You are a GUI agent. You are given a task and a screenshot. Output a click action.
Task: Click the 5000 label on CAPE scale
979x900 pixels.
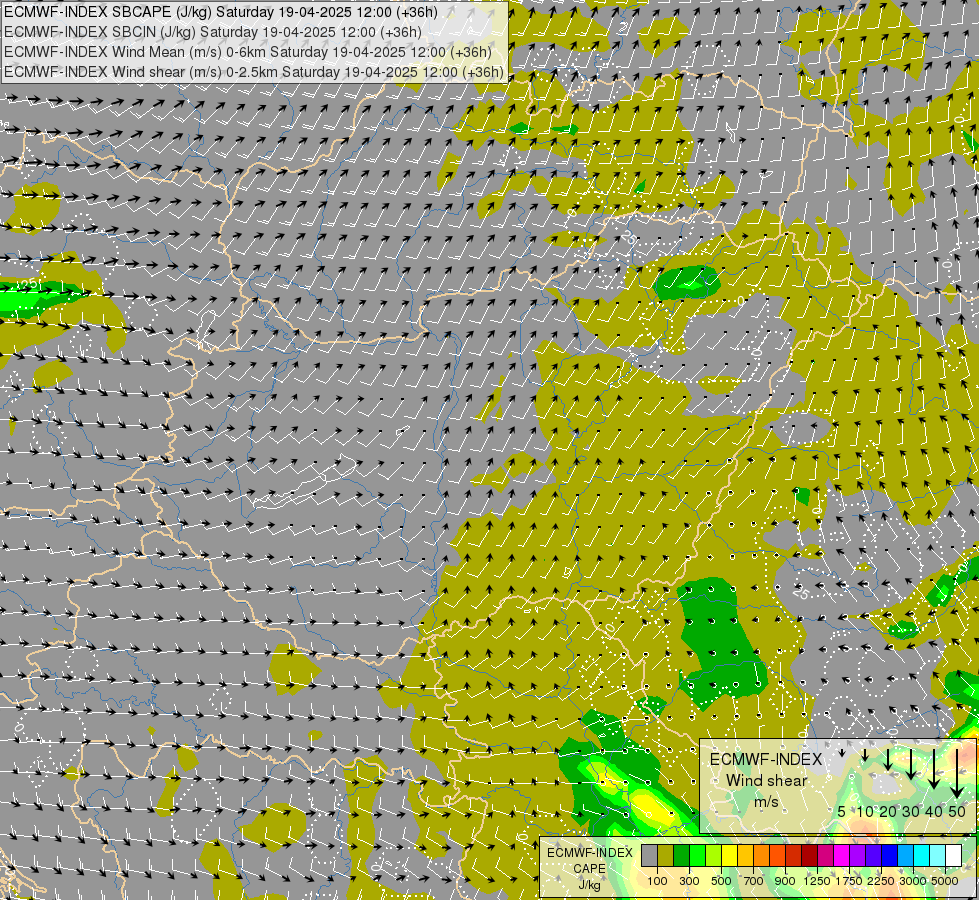tap(945, 881)
